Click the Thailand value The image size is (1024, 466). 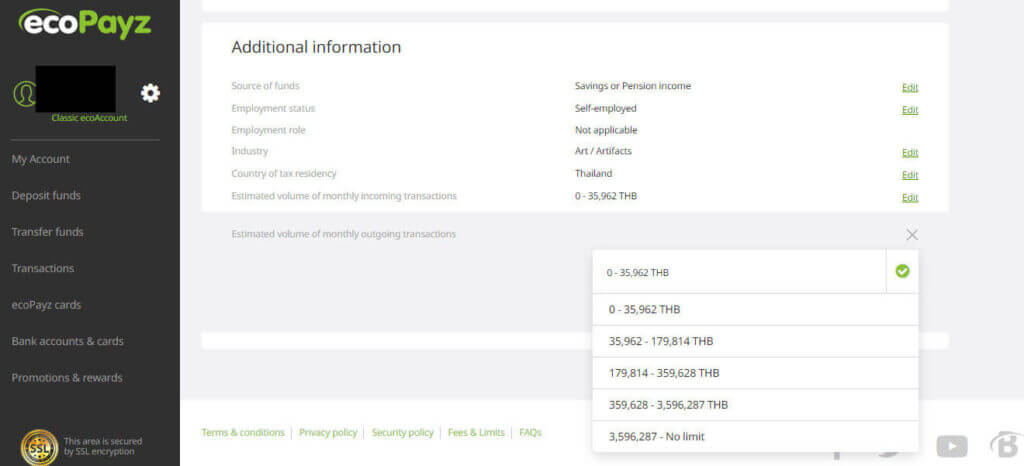tap(594, 174)
